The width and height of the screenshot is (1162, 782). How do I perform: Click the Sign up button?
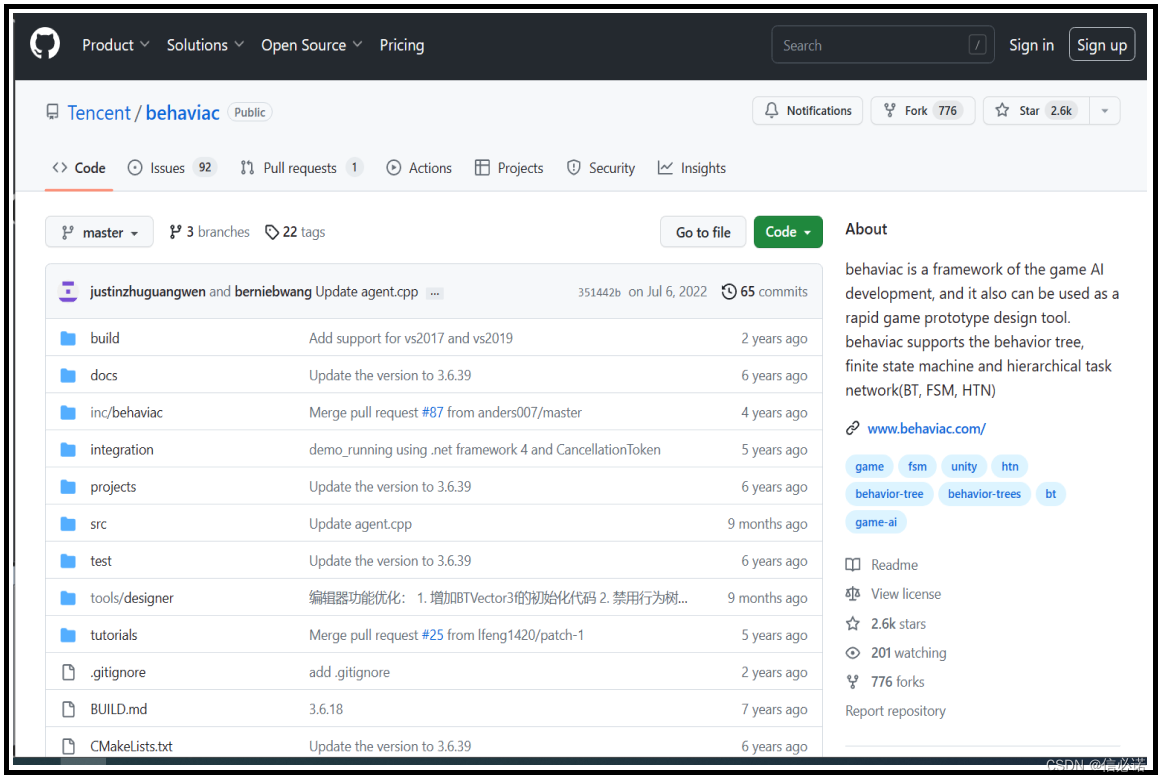click(x=1101, y=45)
